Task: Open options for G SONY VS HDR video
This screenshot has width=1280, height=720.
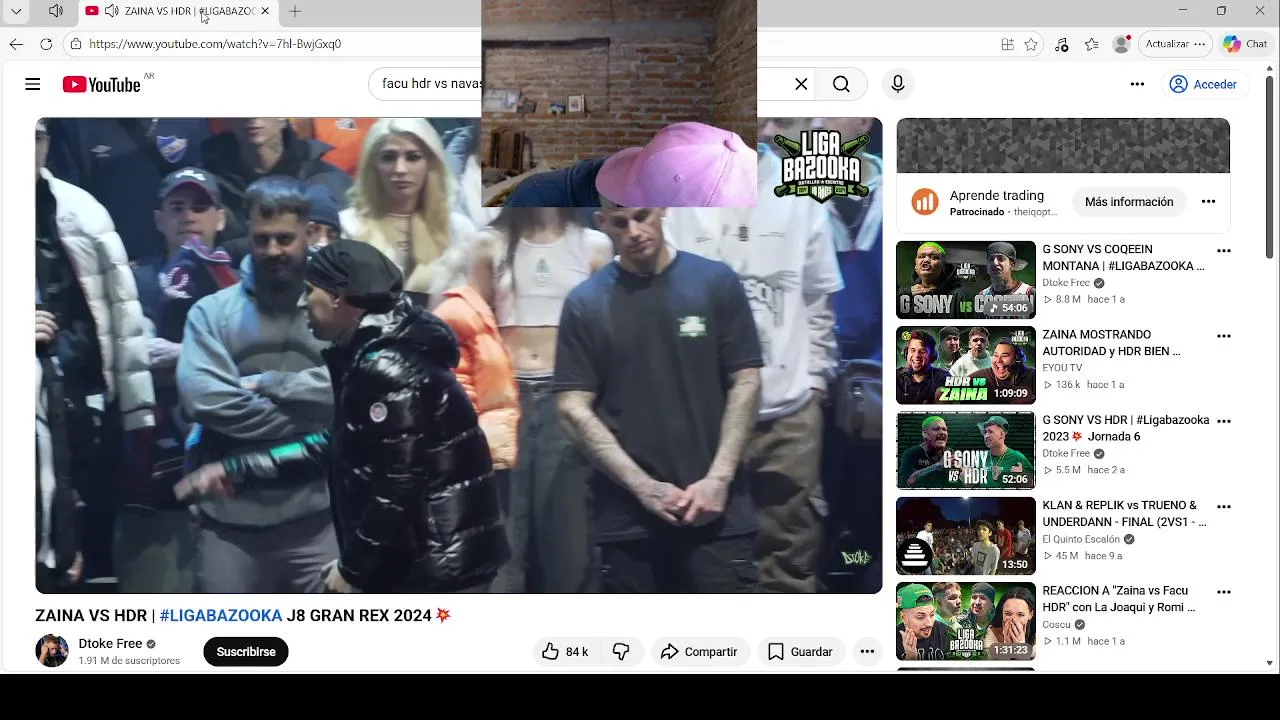Action: tap(1223, 421)
